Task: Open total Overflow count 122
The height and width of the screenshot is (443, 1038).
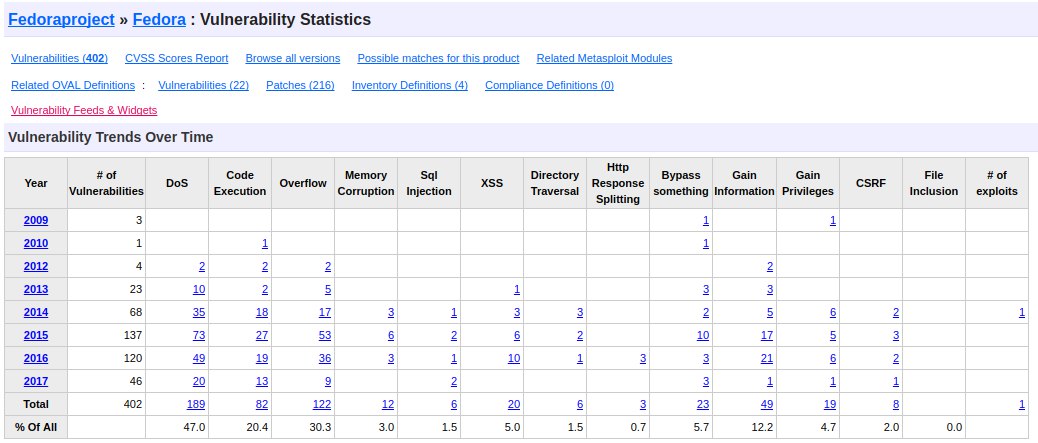Action: tap(322, 404)
